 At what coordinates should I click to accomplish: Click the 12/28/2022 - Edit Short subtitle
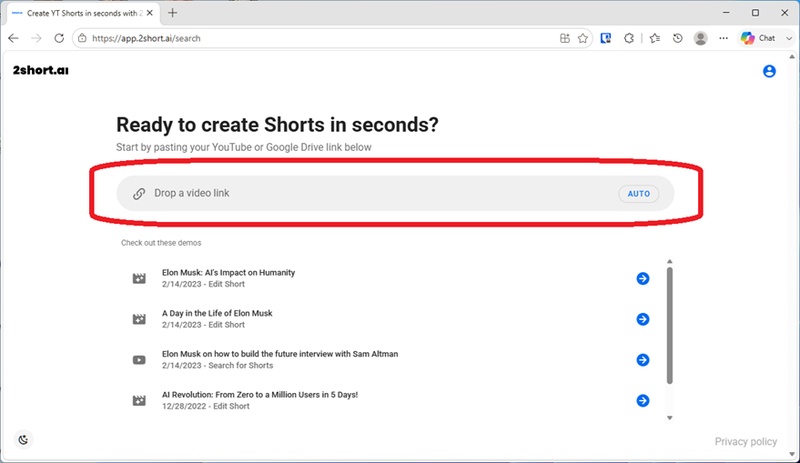click(x=206, y=406)
